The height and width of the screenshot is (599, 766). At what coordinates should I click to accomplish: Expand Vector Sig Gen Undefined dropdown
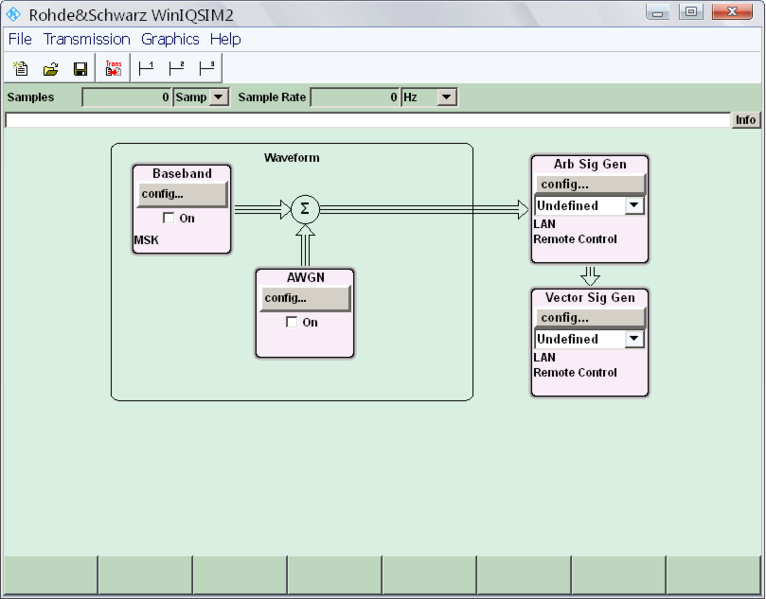point(634,339)
